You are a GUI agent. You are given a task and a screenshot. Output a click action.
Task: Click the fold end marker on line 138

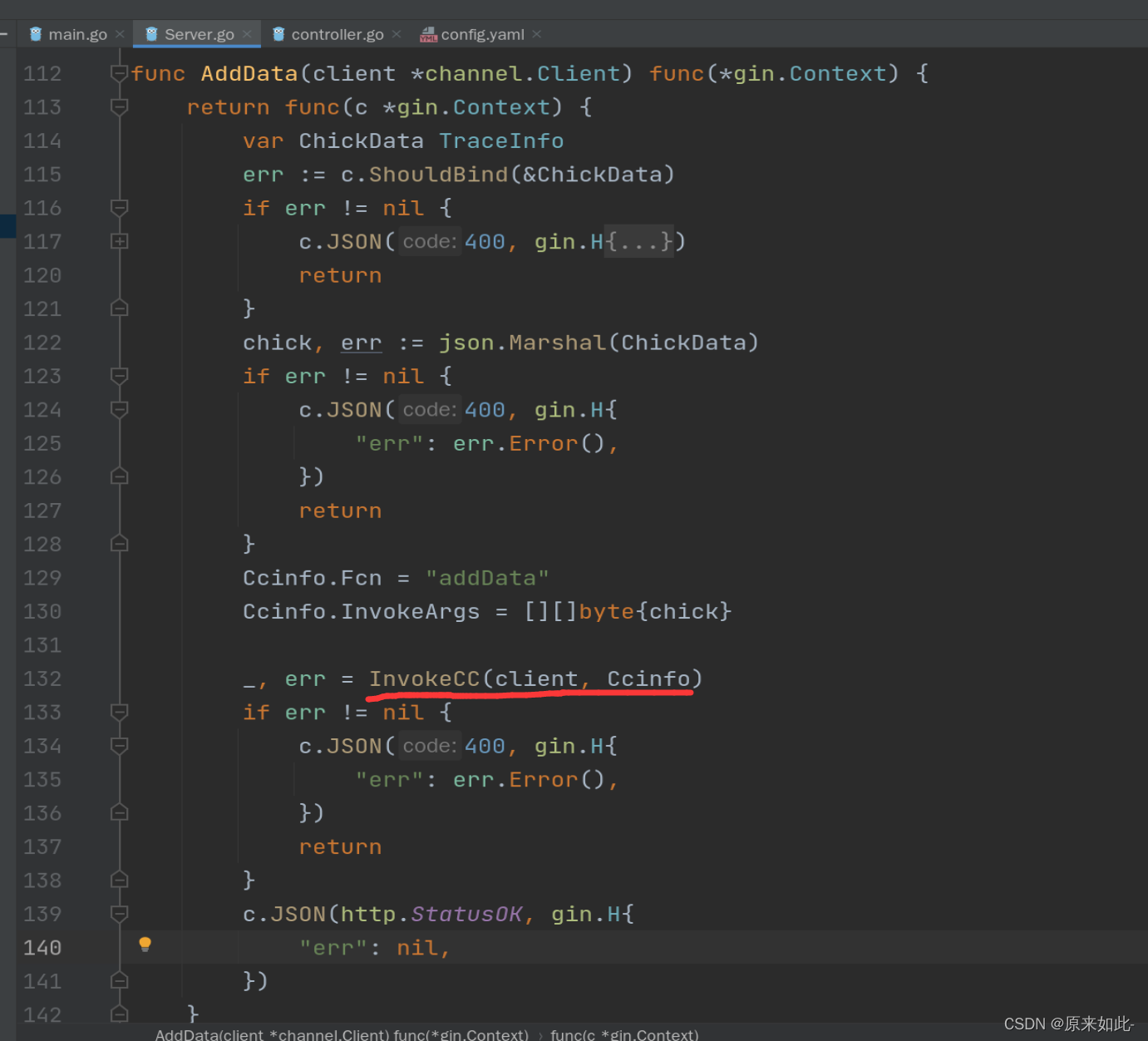tap(119, 880)
